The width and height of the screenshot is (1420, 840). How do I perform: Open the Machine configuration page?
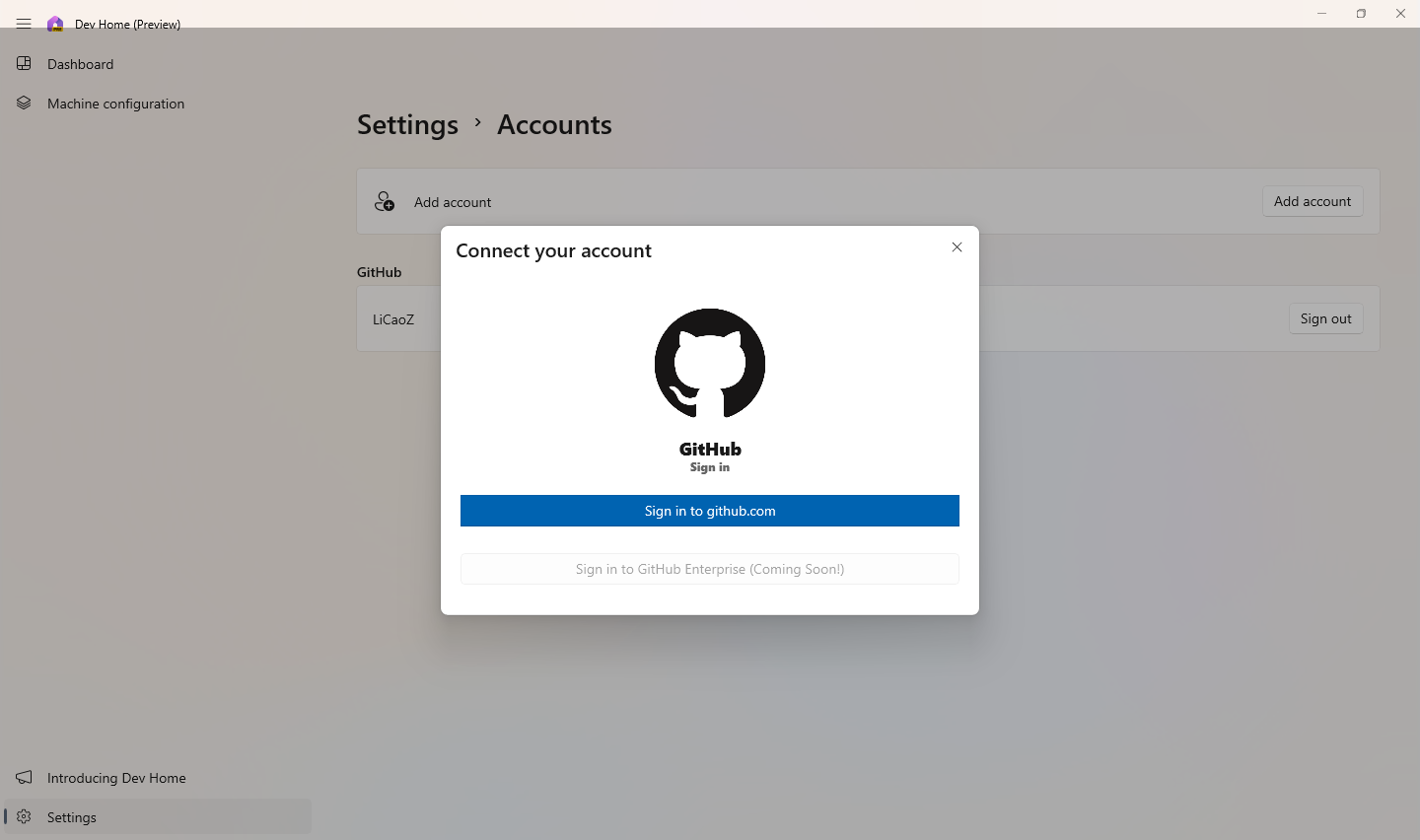pyautogui.click(x=115, y=103)
